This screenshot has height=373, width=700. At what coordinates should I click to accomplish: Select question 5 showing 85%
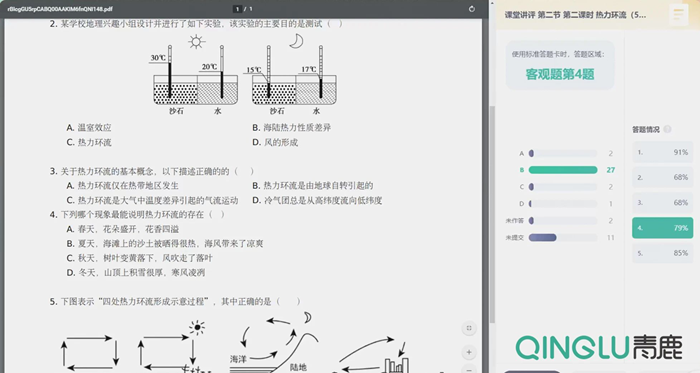click(x=662, y=253)
